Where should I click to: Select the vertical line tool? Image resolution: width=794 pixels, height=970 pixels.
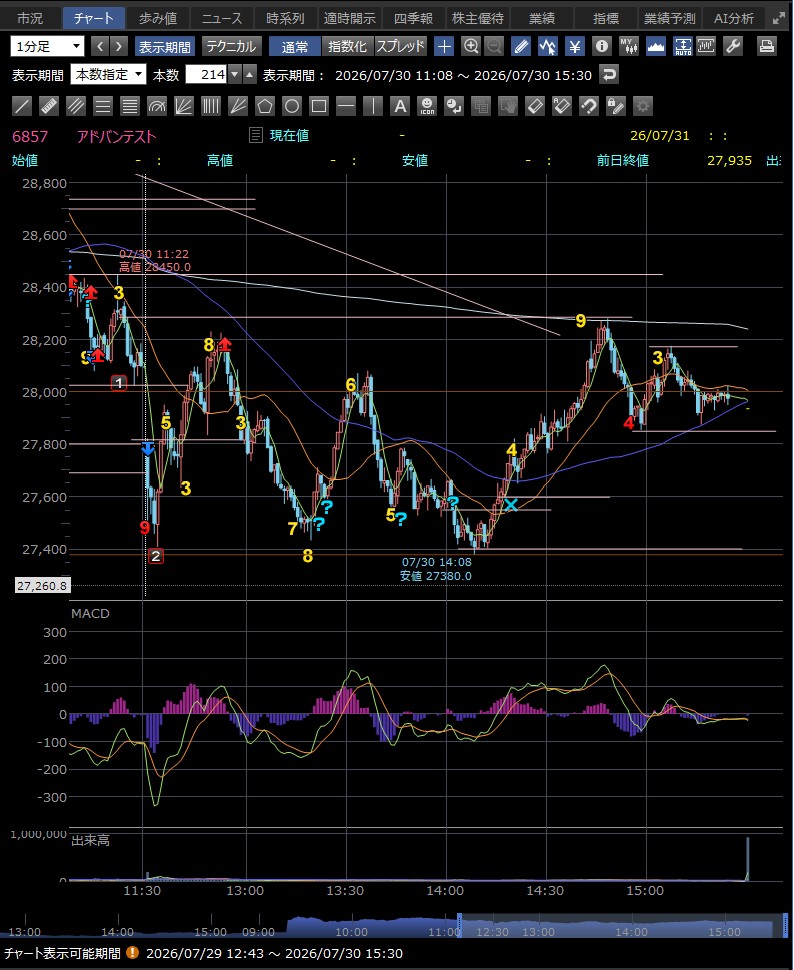(373, 106)
